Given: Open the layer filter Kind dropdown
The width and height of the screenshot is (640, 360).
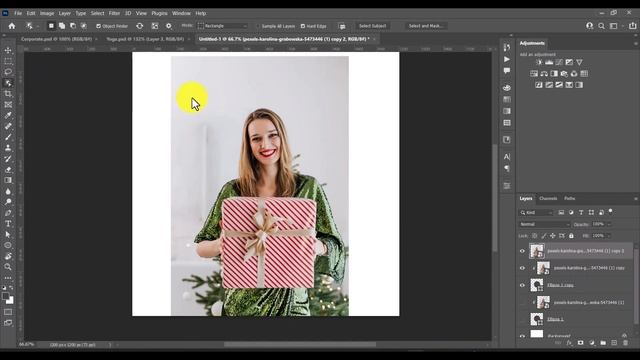Looking at the screenshot, I should [x=536, y=213].
